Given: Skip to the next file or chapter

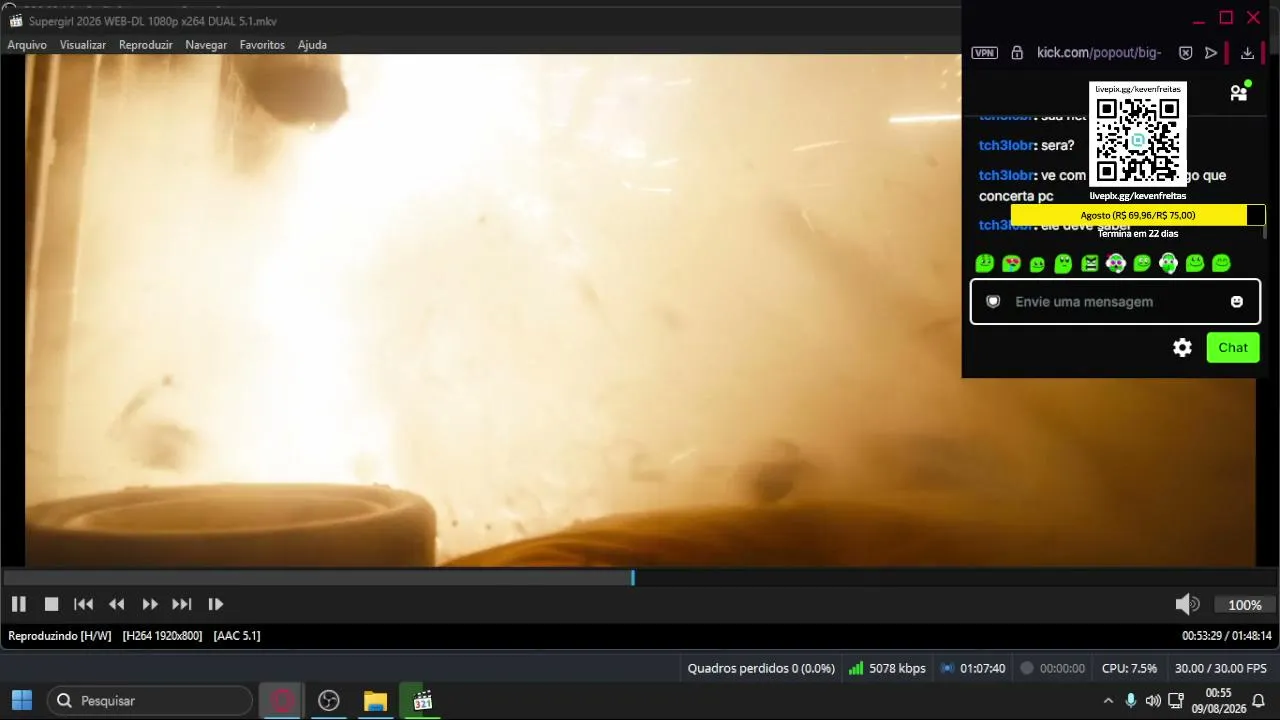Looking at the screenshot, I should pyautogui.click(x=182, y=604).
